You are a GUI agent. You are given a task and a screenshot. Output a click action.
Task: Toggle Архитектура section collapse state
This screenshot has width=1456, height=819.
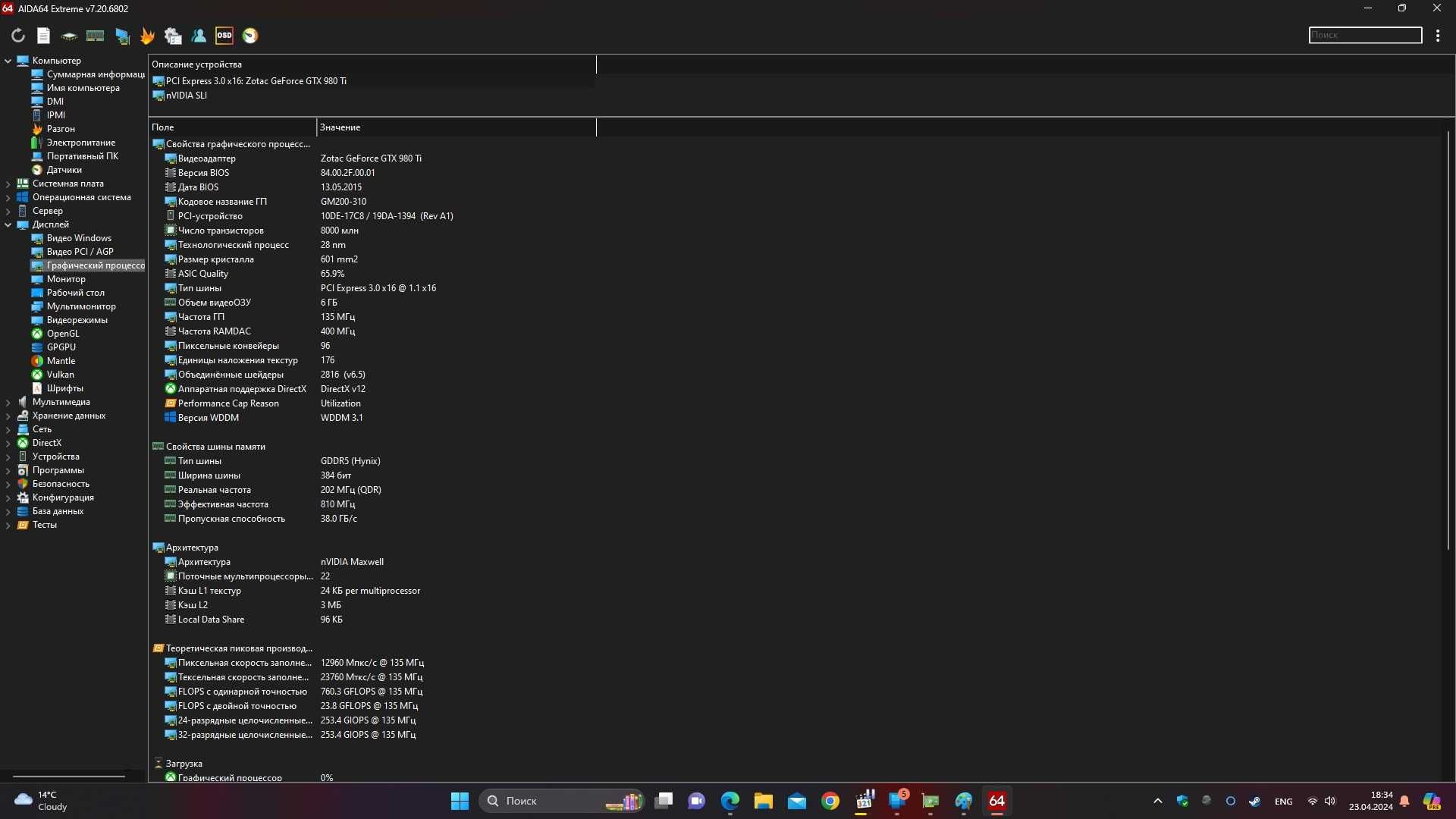[192, 547]
